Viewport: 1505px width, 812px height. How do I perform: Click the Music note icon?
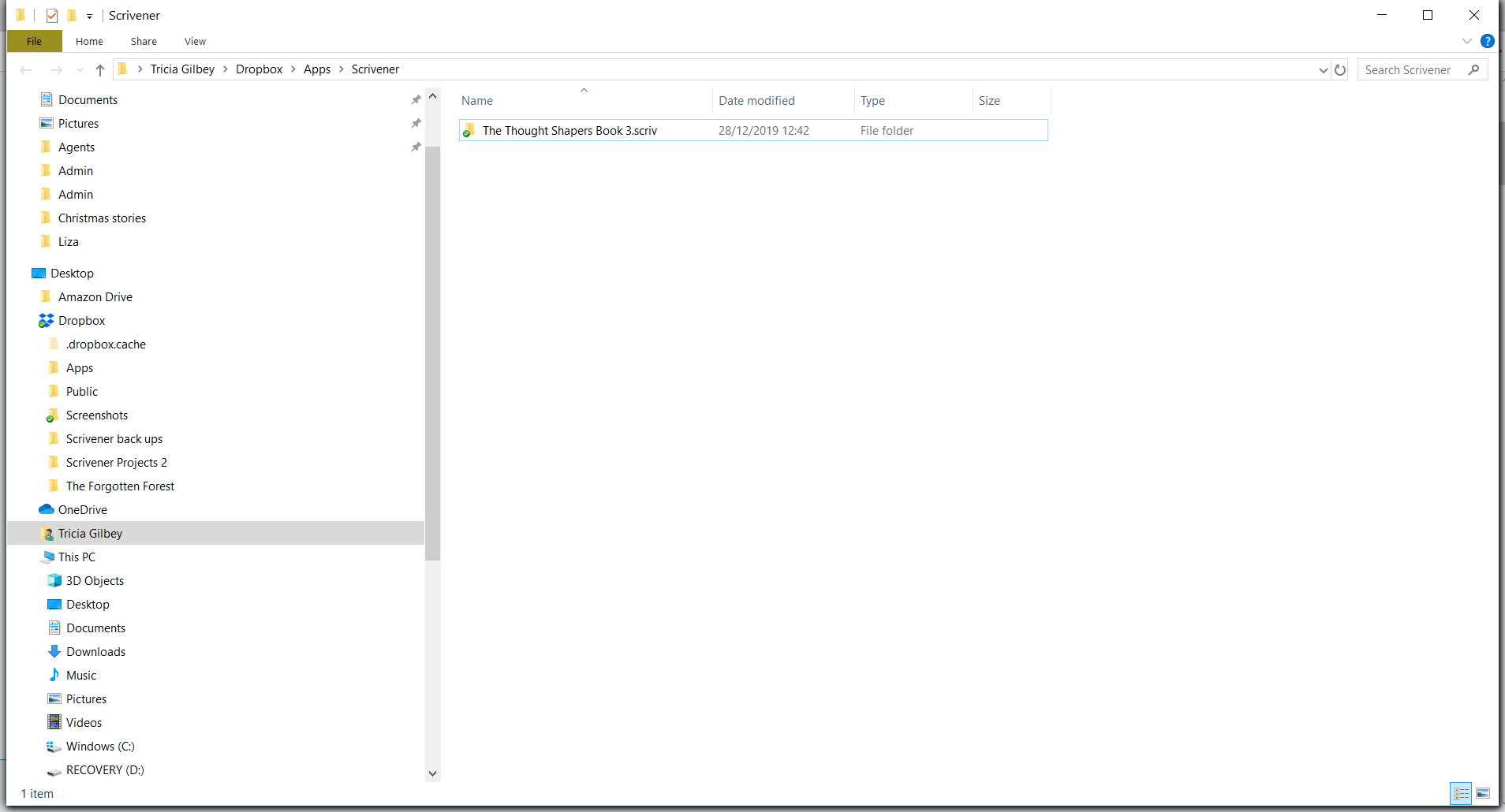[x=54, y=675]
